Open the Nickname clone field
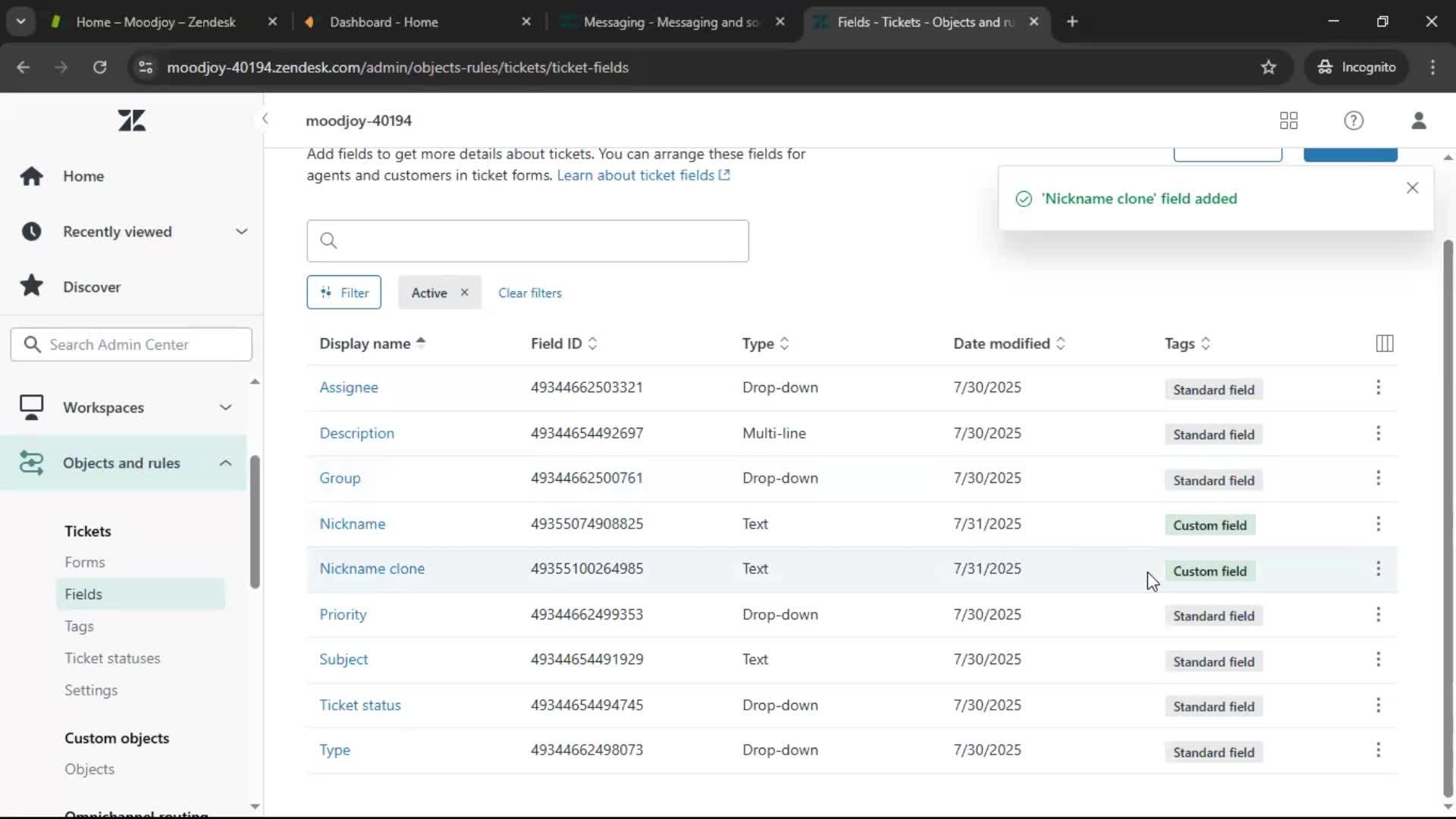The image size is (1456, 819). (x=372, y=569)
